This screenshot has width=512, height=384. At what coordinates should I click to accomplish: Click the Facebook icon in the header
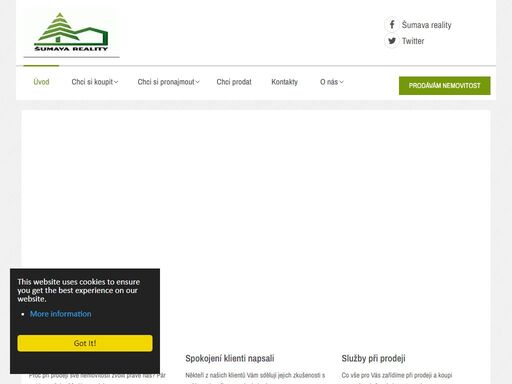click(x=392, y=25)
